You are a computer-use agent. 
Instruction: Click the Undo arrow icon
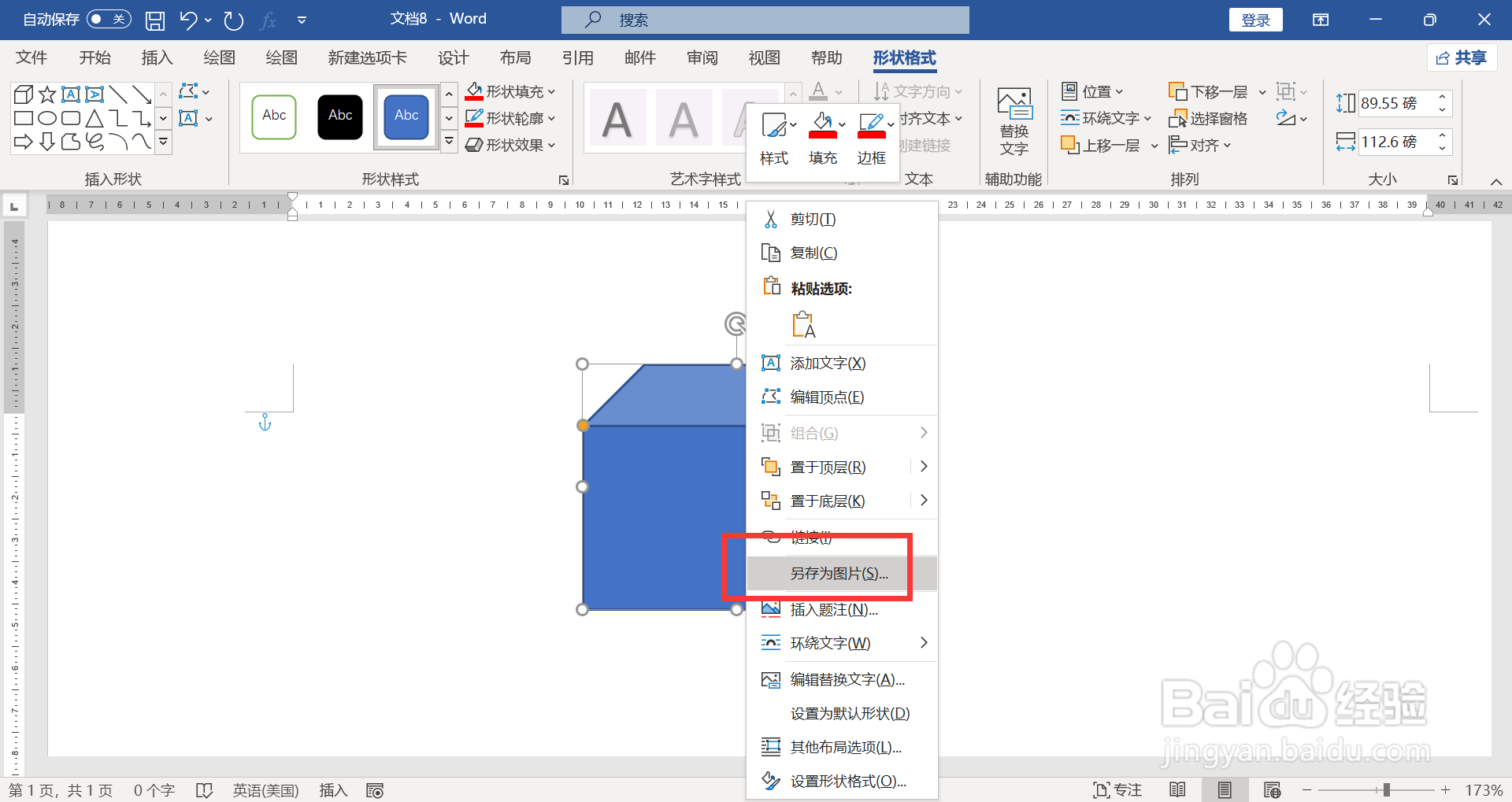tap(187, 20)
